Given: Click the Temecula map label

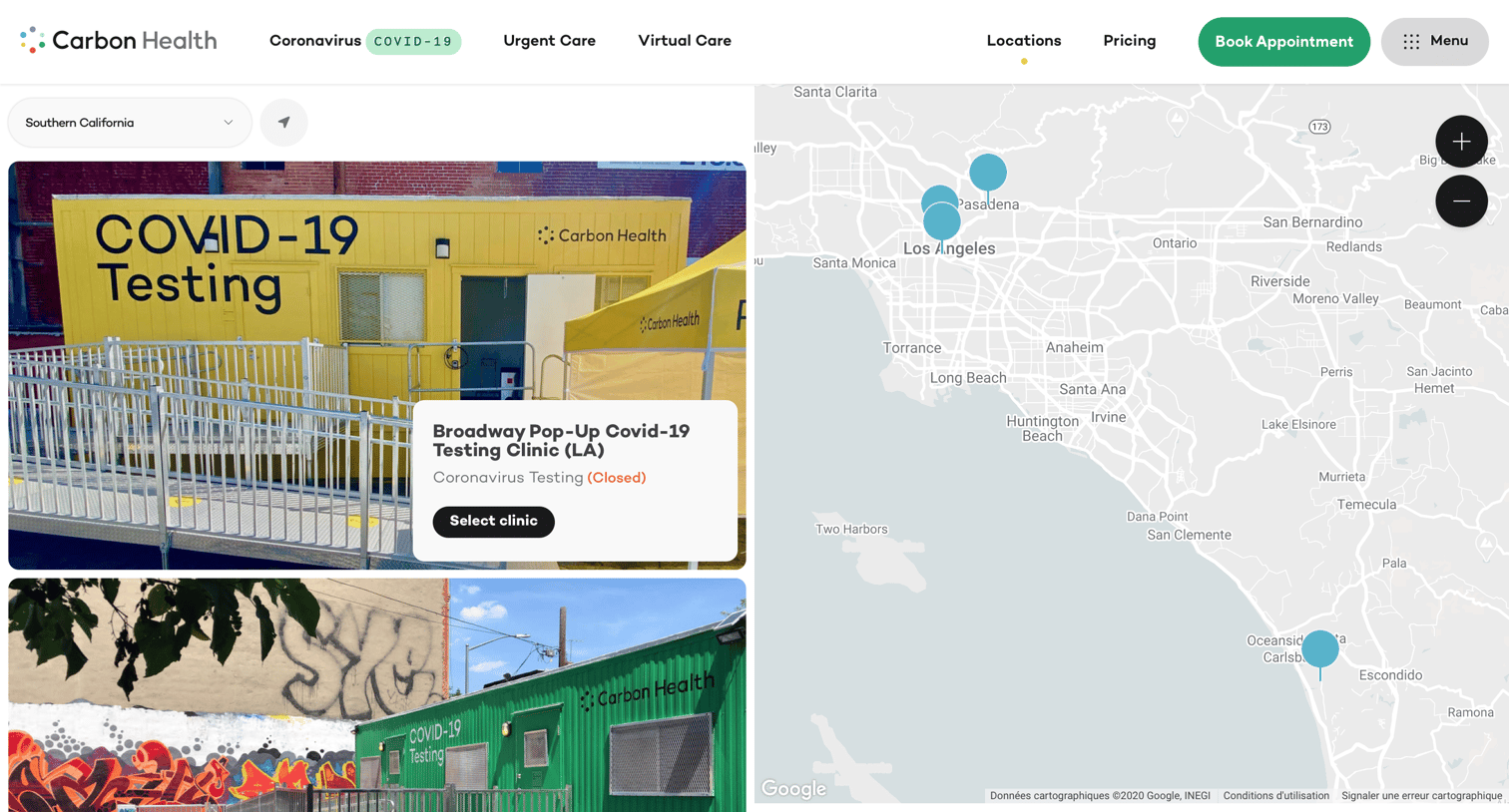Looking at the screenshot, I should pos(1366,505).
